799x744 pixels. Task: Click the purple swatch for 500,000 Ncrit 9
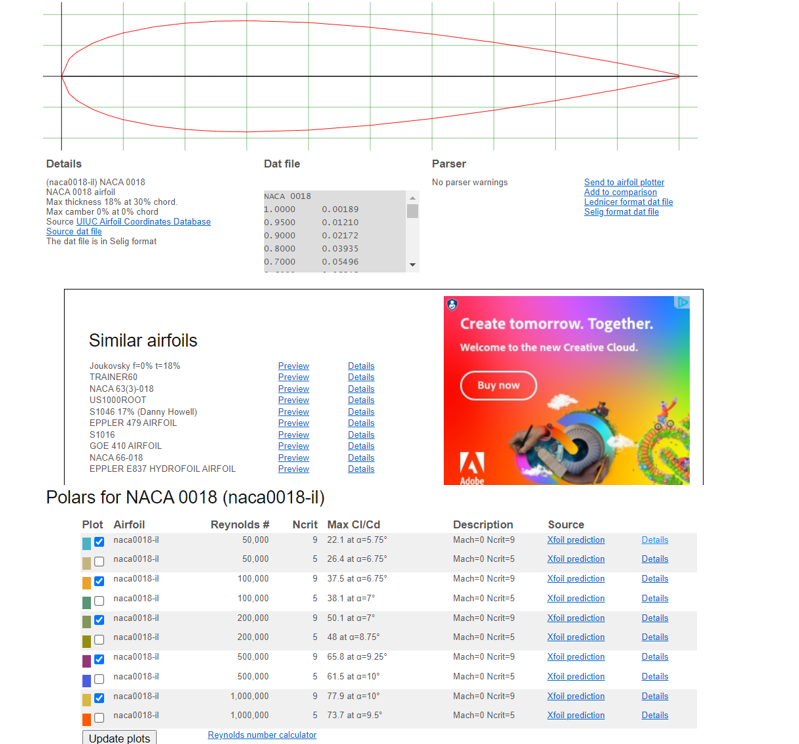tap(87, 661)
